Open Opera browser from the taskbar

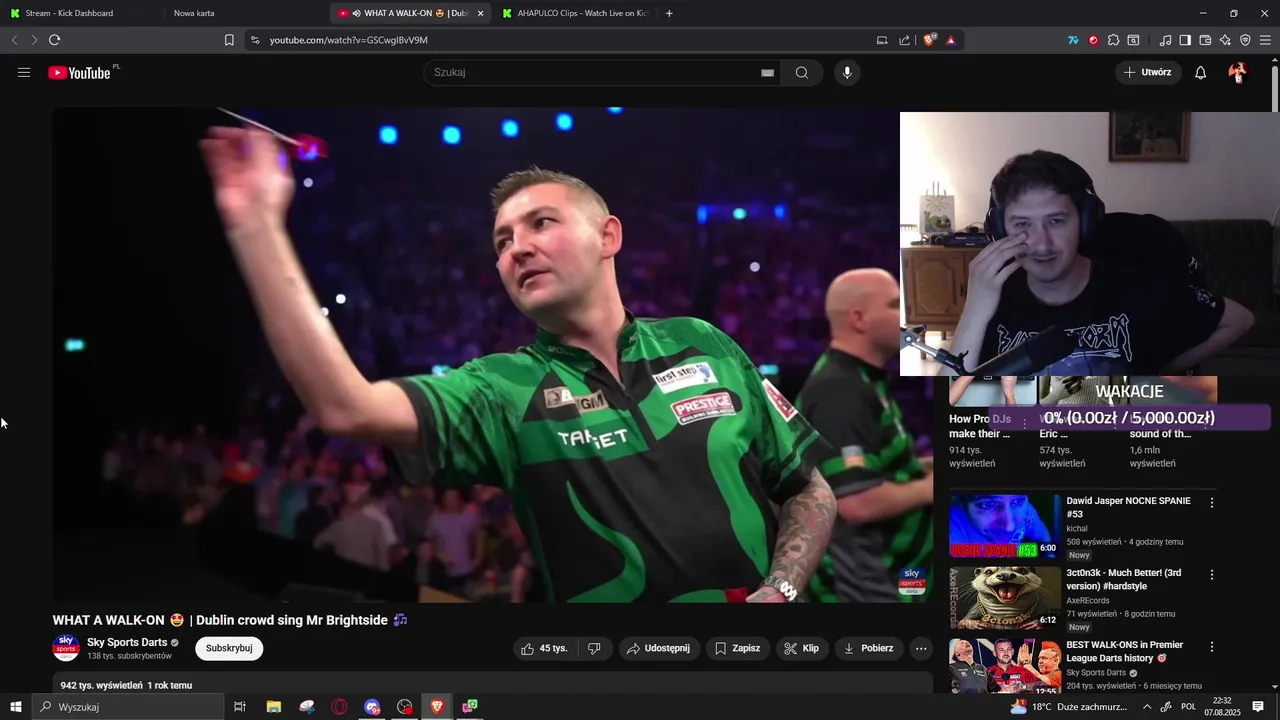click(339, 707)
